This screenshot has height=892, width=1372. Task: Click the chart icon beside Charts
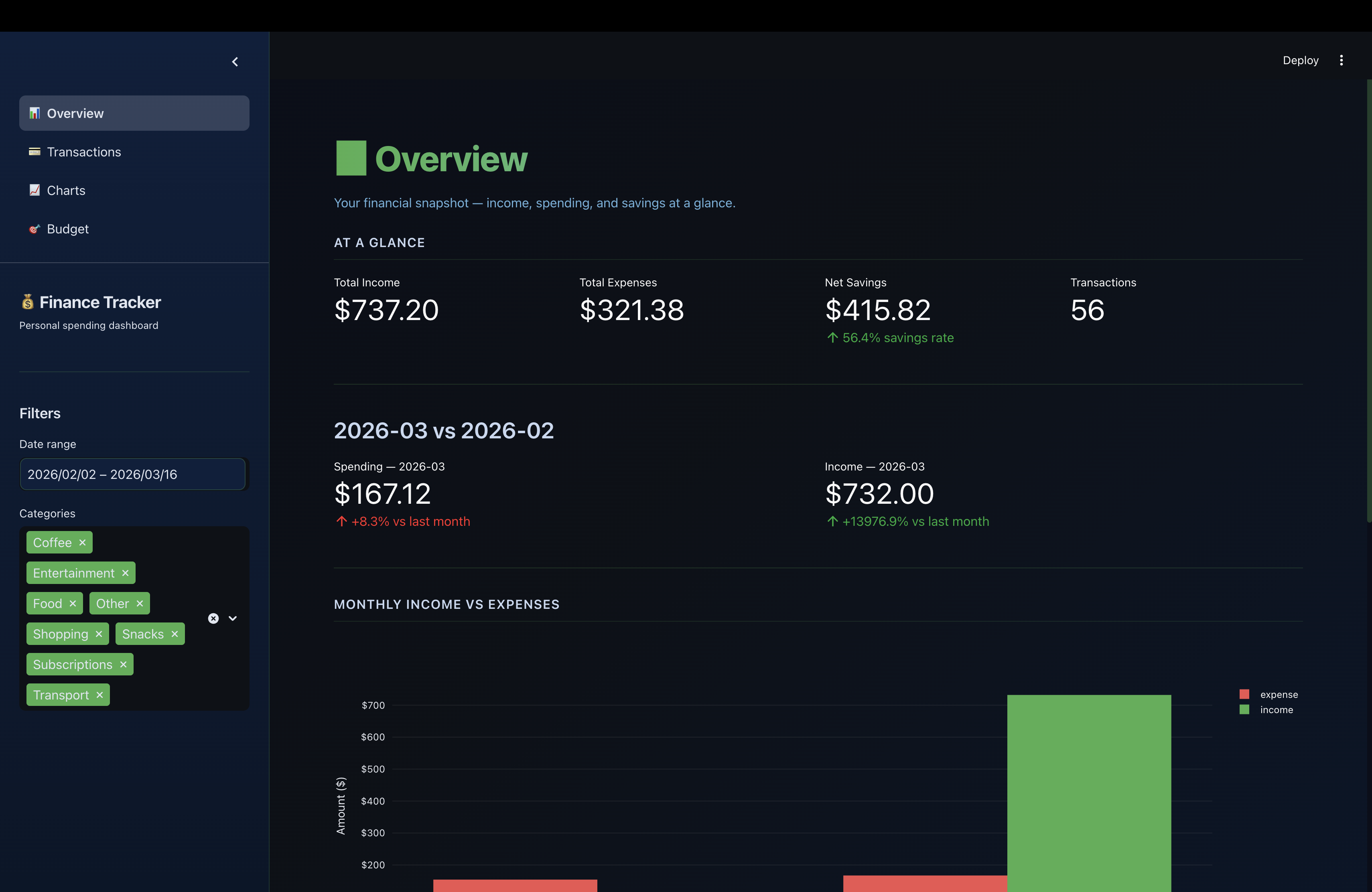34,190
